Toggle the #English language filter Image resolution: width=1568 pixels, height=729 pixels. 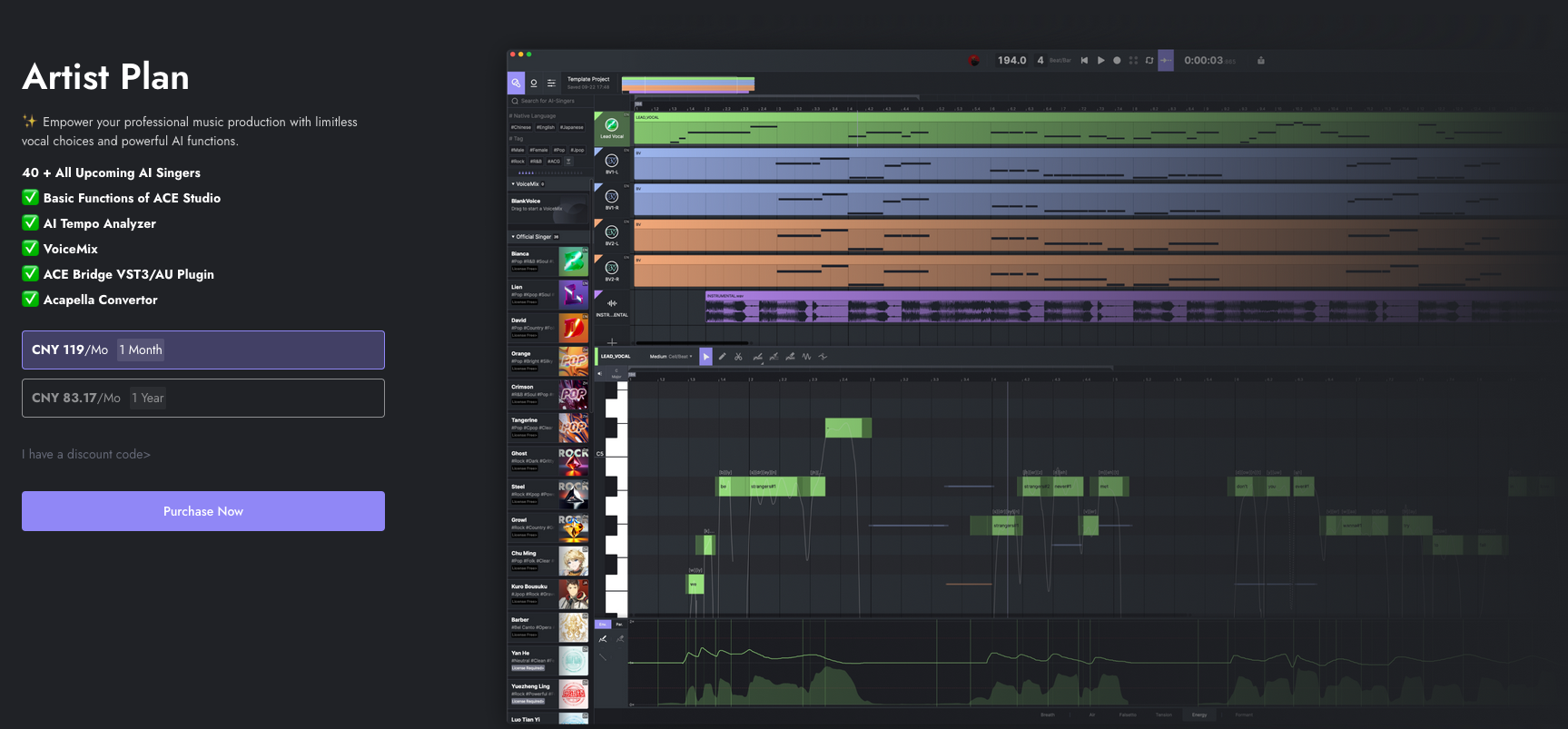pyautogui.click(x=546, y=127)
